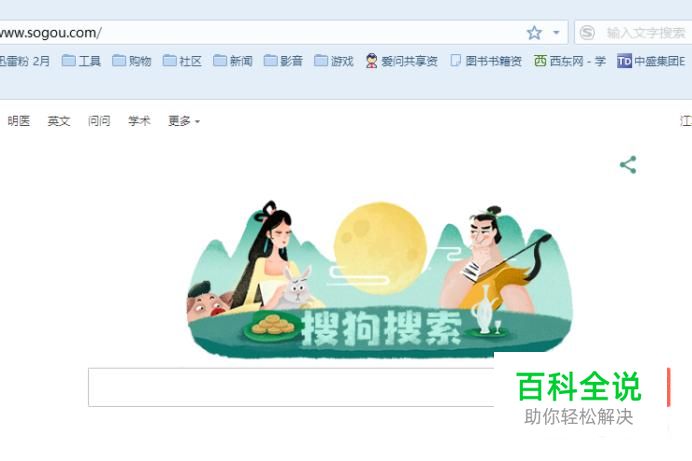Click the main Sogou search input box
The height and width of the screenshot is (461, 692).
point(291,387)
